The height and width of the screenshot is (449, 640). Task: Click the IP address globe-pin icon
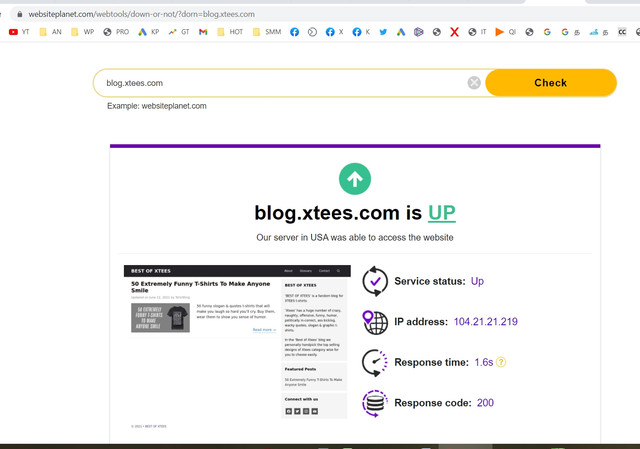pyautogui.click(x=375, y=322)
